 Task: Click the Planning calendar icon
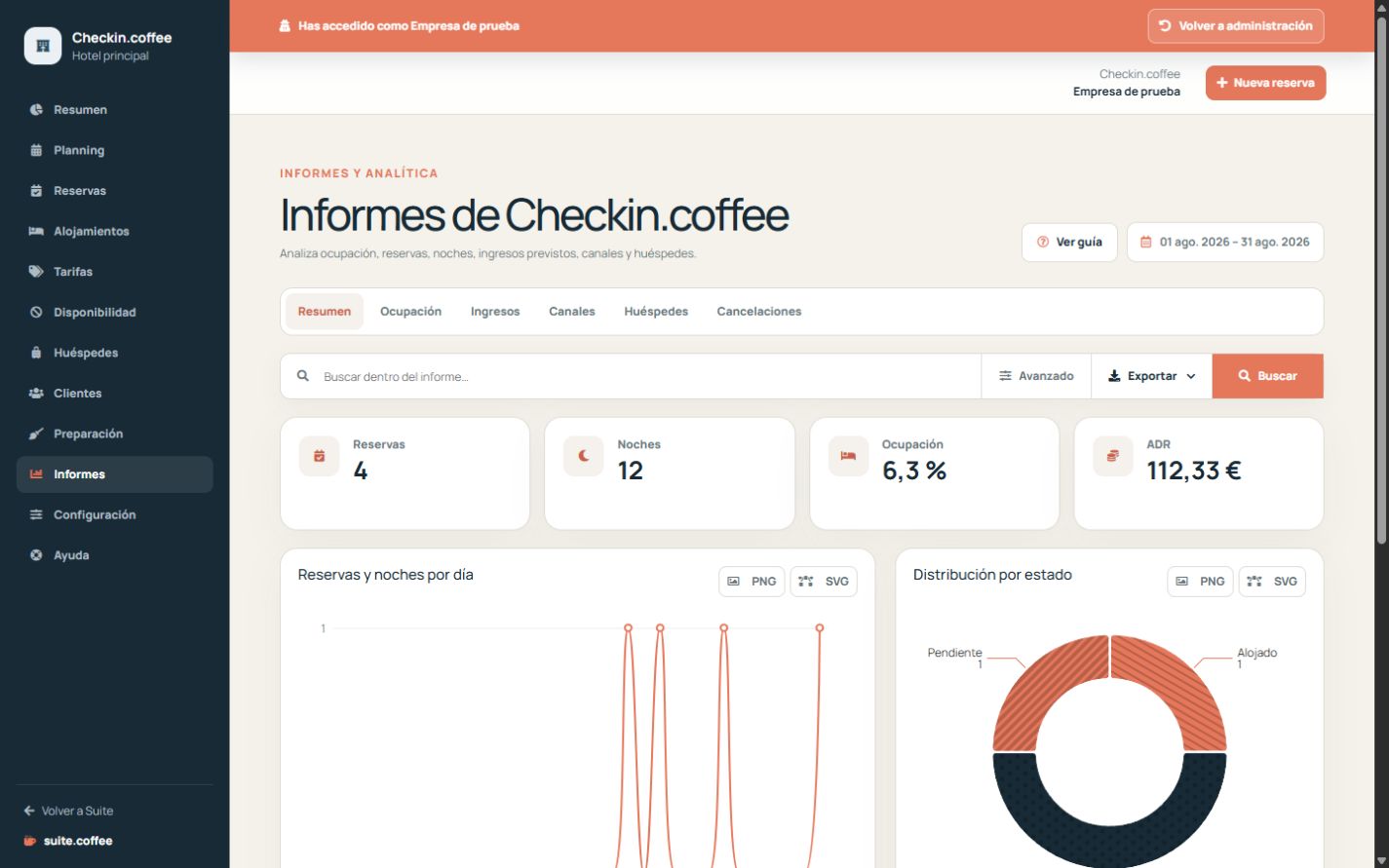point(36,150)
